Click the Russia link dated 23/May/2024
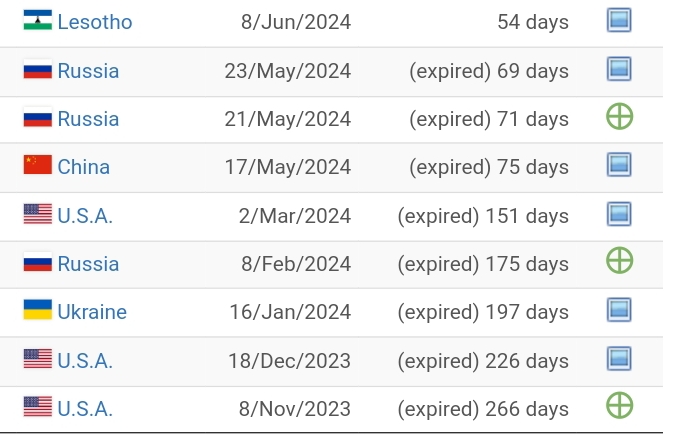The width and height of the screenshot is (693, 435). (88, 71)
